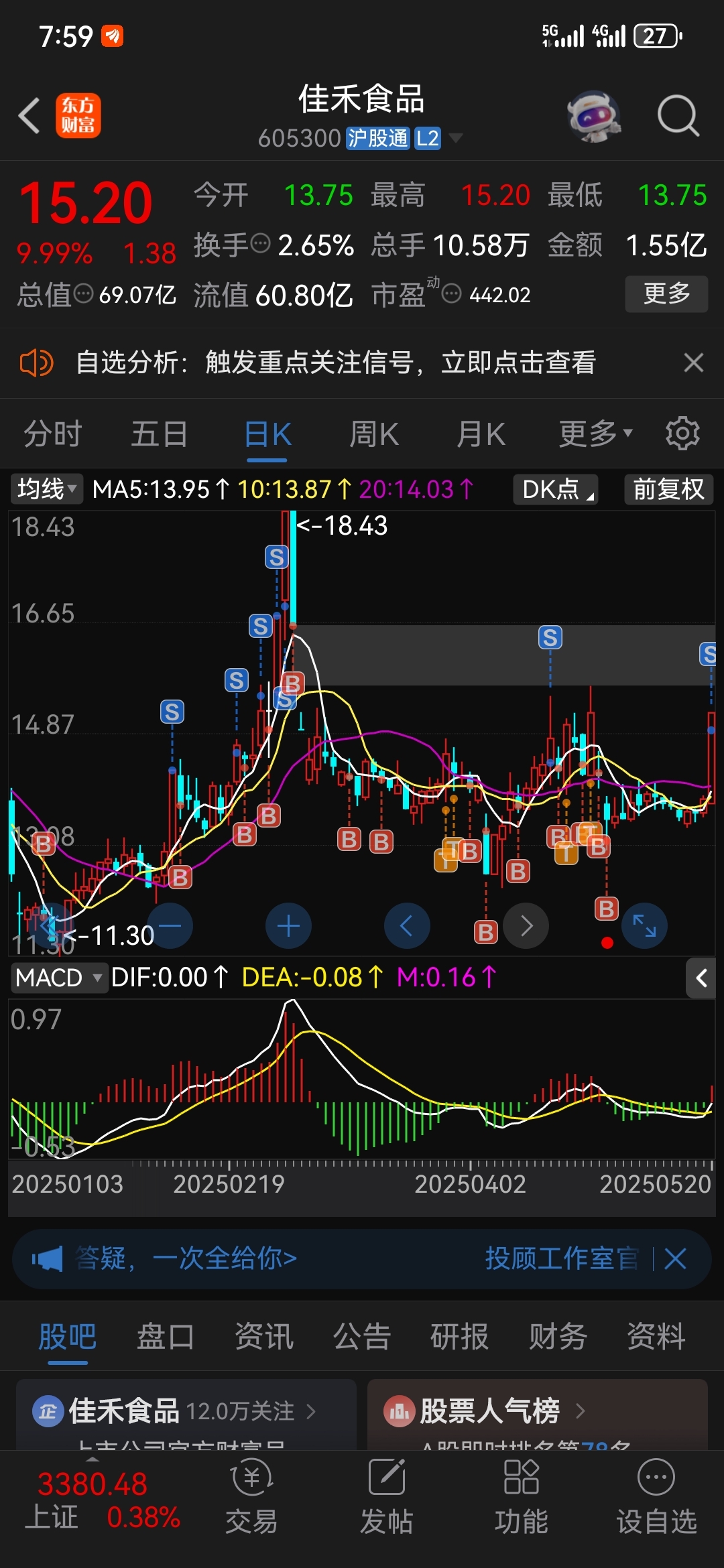Image resolution: width=724 pixels, height=1568 pixels.
Task: Open stock search with magnifier icon
Action: click(x=678, y=116)
